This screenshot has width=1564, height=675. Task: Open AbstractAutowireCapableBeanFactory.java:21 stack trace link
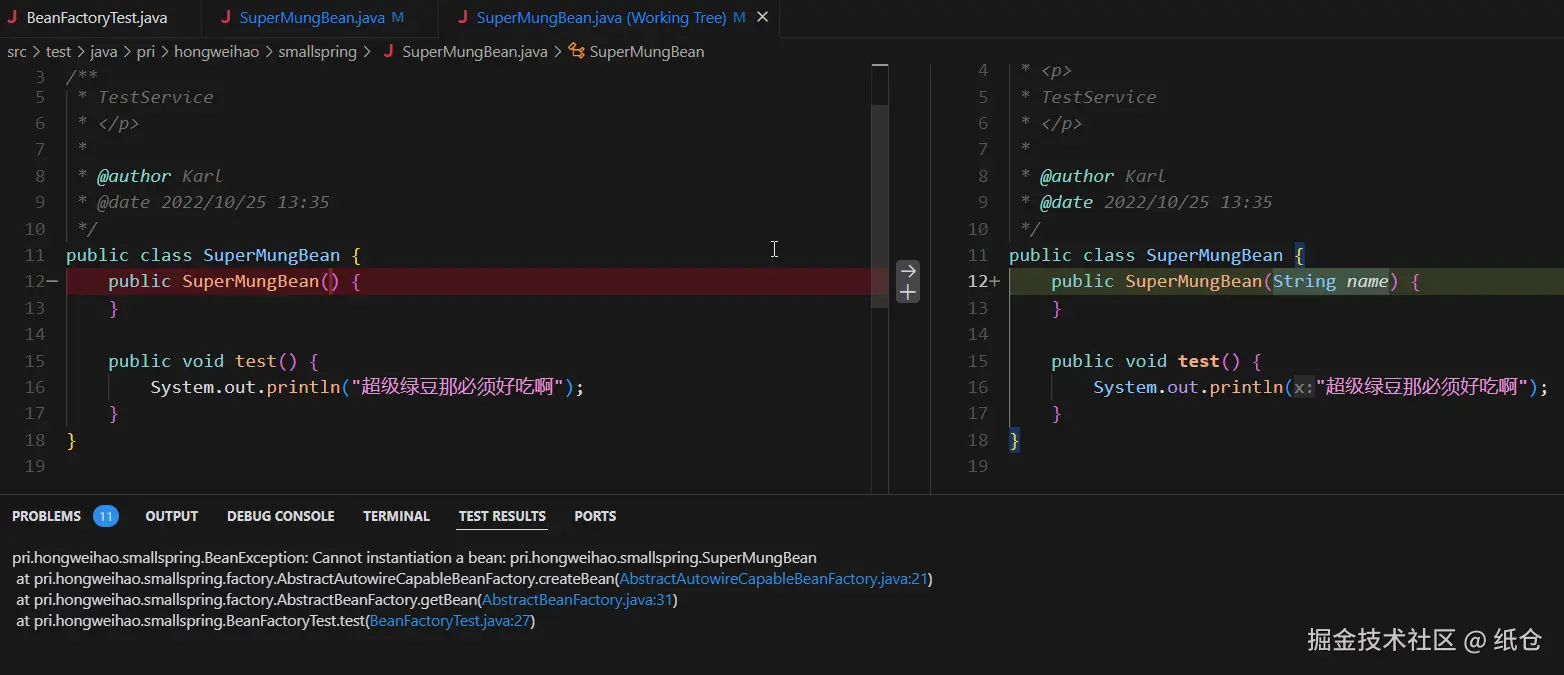(x=774, y=579)
